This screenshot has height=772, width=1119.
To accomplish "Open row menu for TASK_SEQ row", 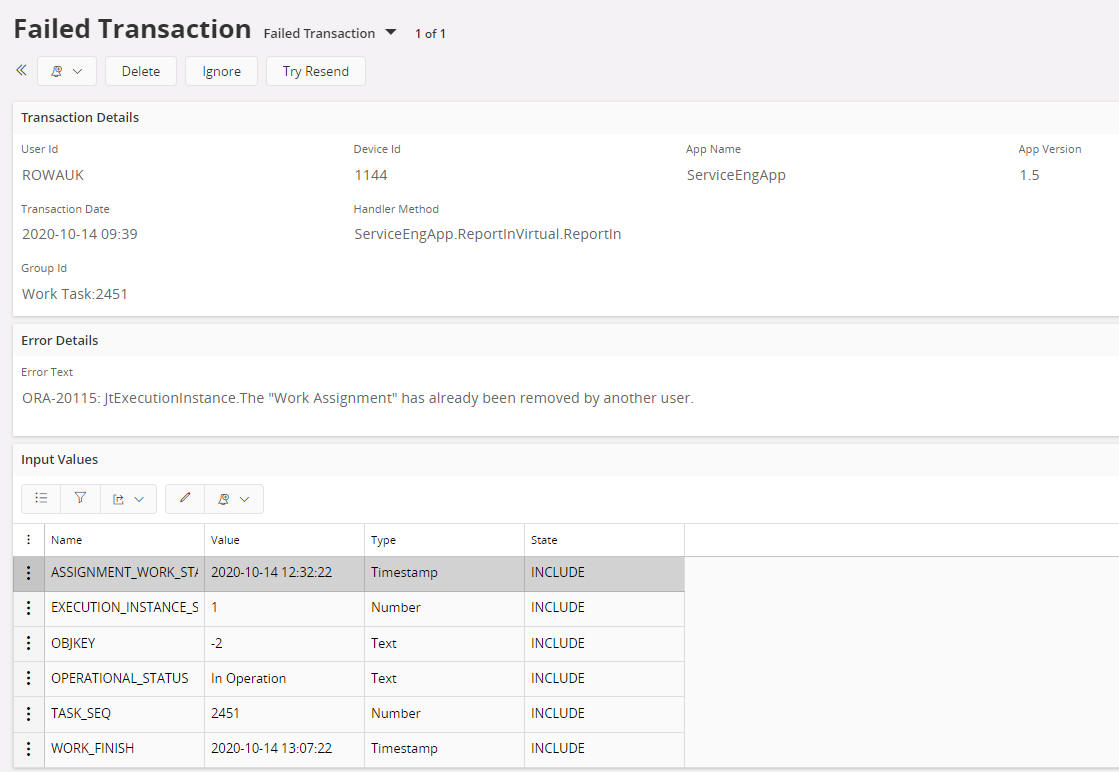I will click(28, 713).
